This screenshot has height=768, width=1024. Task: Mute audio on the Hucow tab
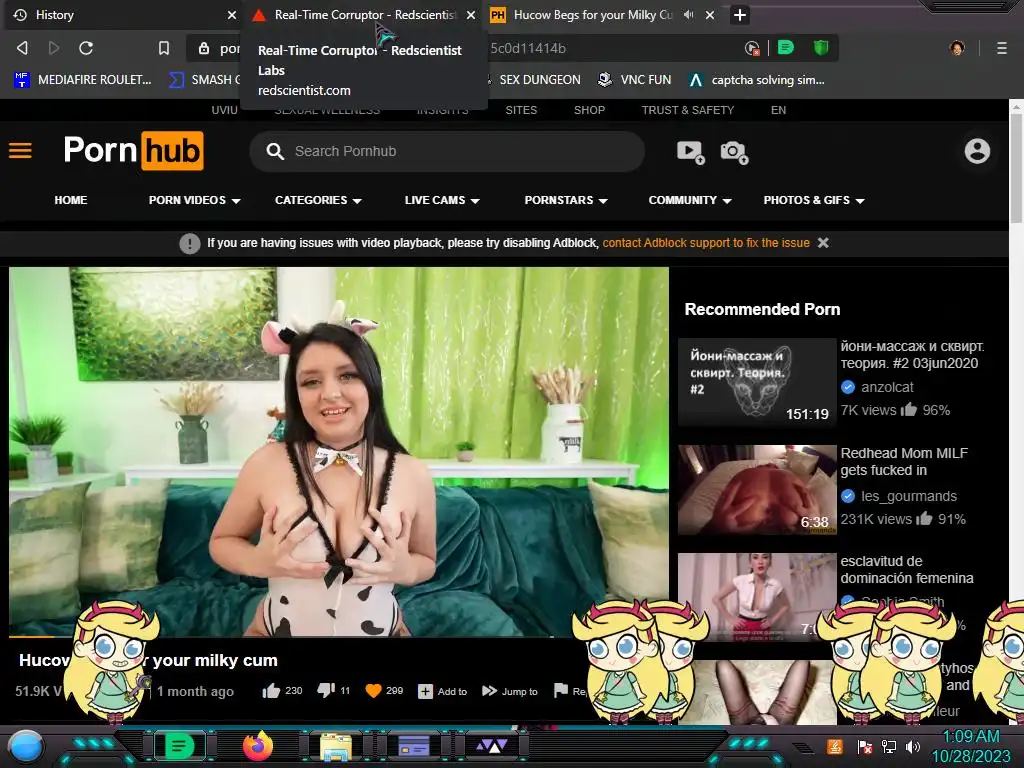[688, 14]
